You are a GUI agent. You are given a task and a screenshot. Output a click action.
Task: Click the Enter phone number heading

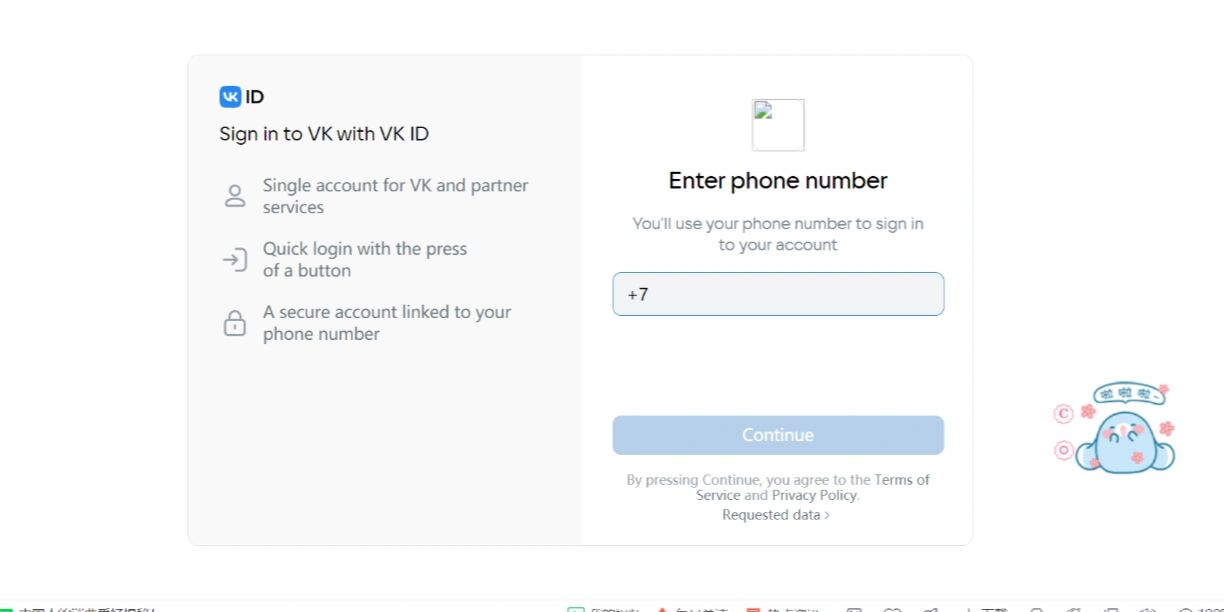pyautogui.click(x=778, y=181)
